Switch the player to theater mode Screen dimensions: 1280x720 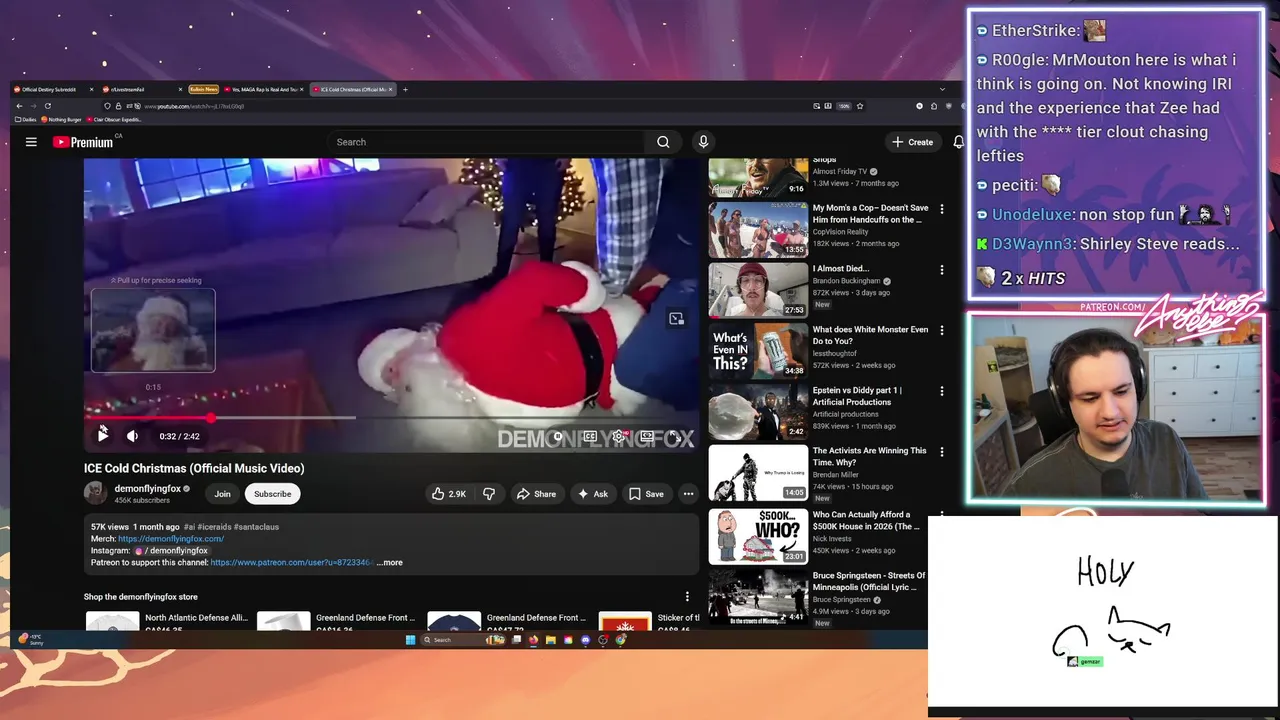(647, 436)
